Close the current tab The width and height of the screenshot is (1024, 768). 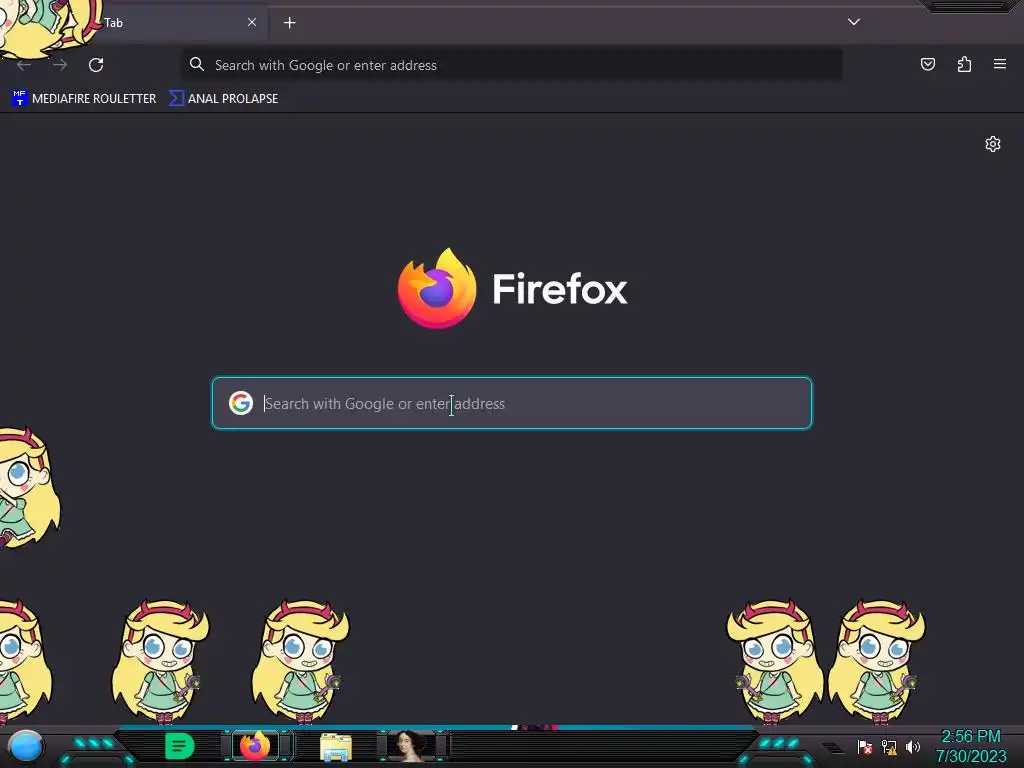click(x=251, y=22)
